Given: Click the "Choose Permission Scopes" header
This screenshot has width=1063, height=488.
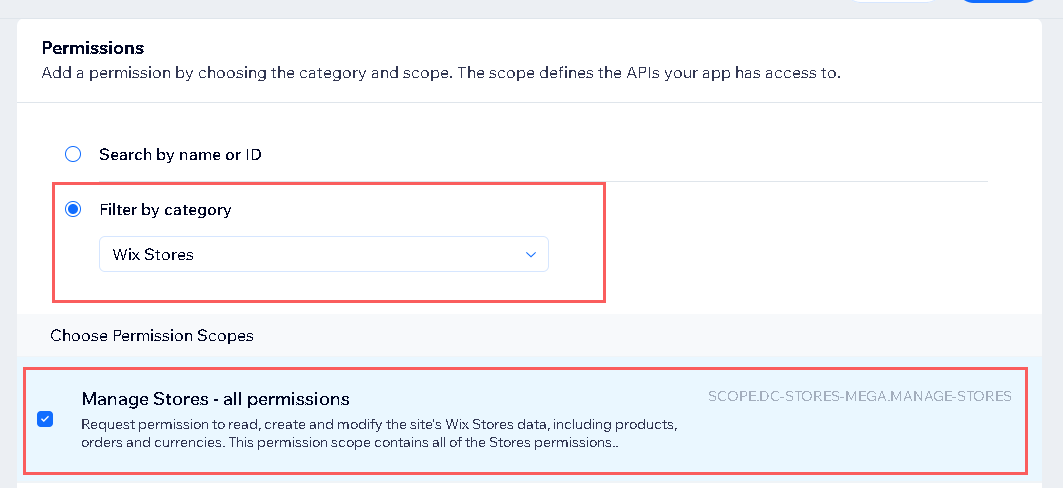Looking at the screenshot, I should click(x=152, y=335).
